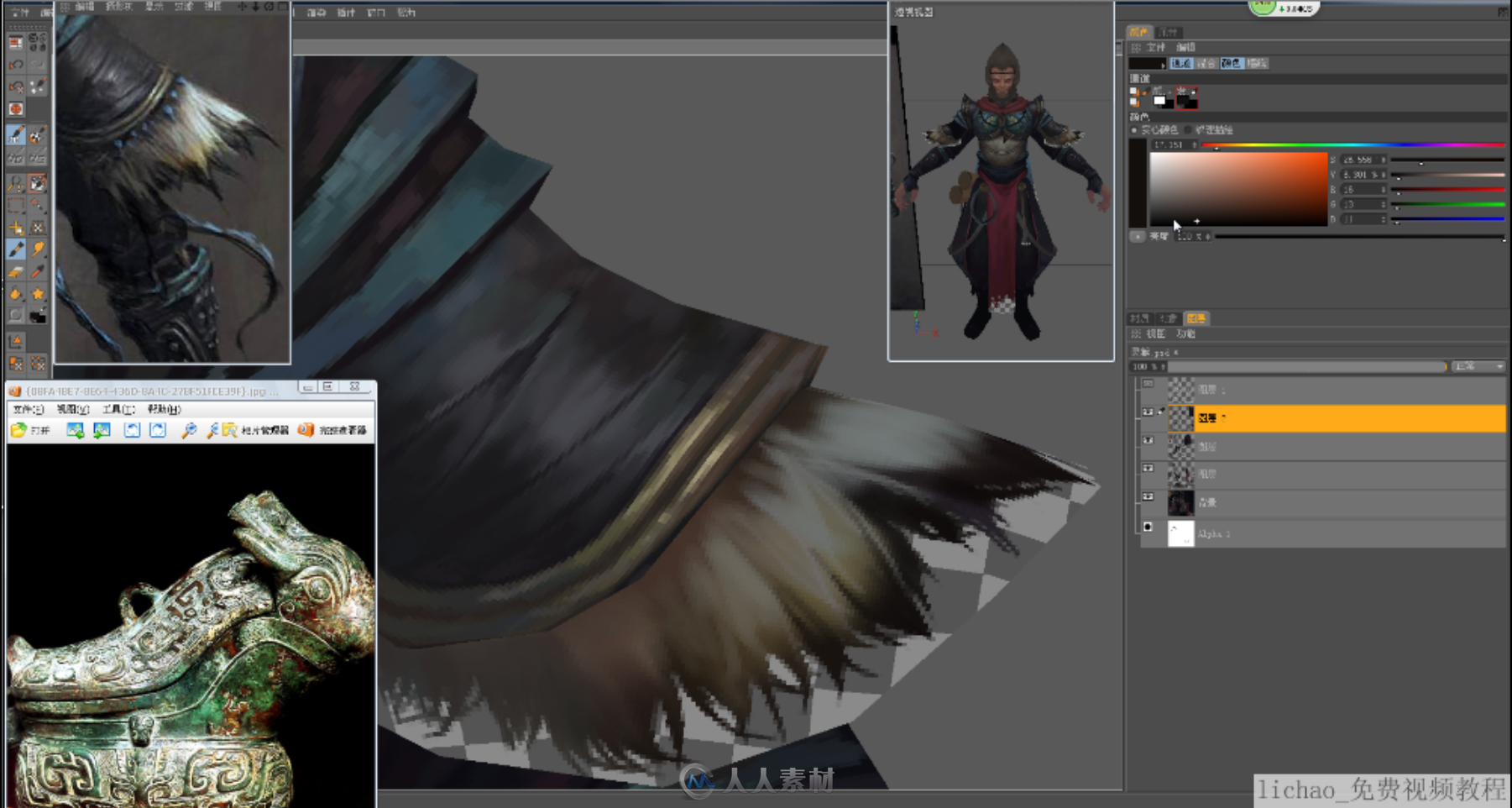1512x808 pixels.
Task: Select the Move Layer tool
Action: click(16, 228)
